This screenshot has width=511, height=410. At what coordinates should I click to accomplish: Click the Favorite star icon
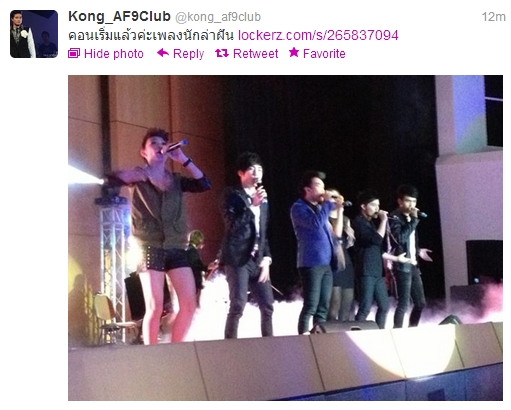coord(294,52)
